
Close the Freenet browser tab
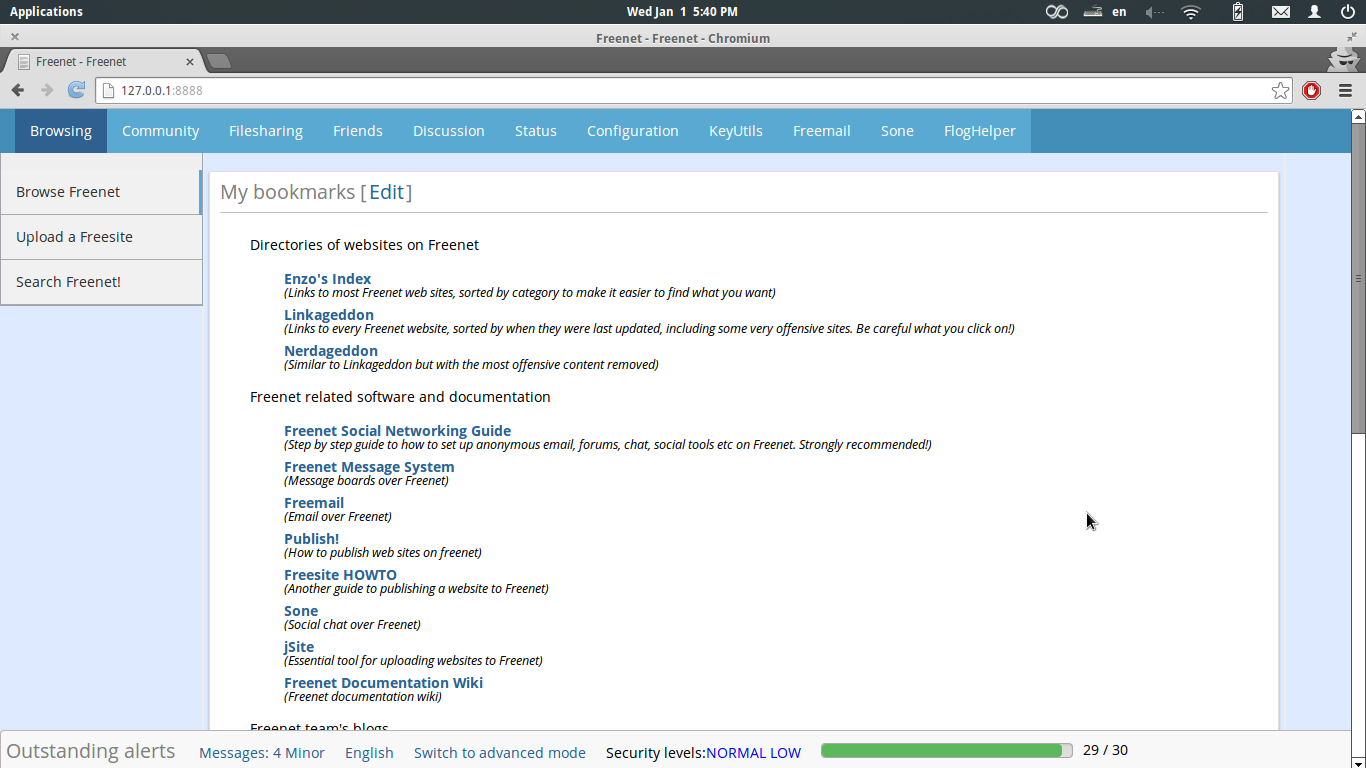click(190, 61)
